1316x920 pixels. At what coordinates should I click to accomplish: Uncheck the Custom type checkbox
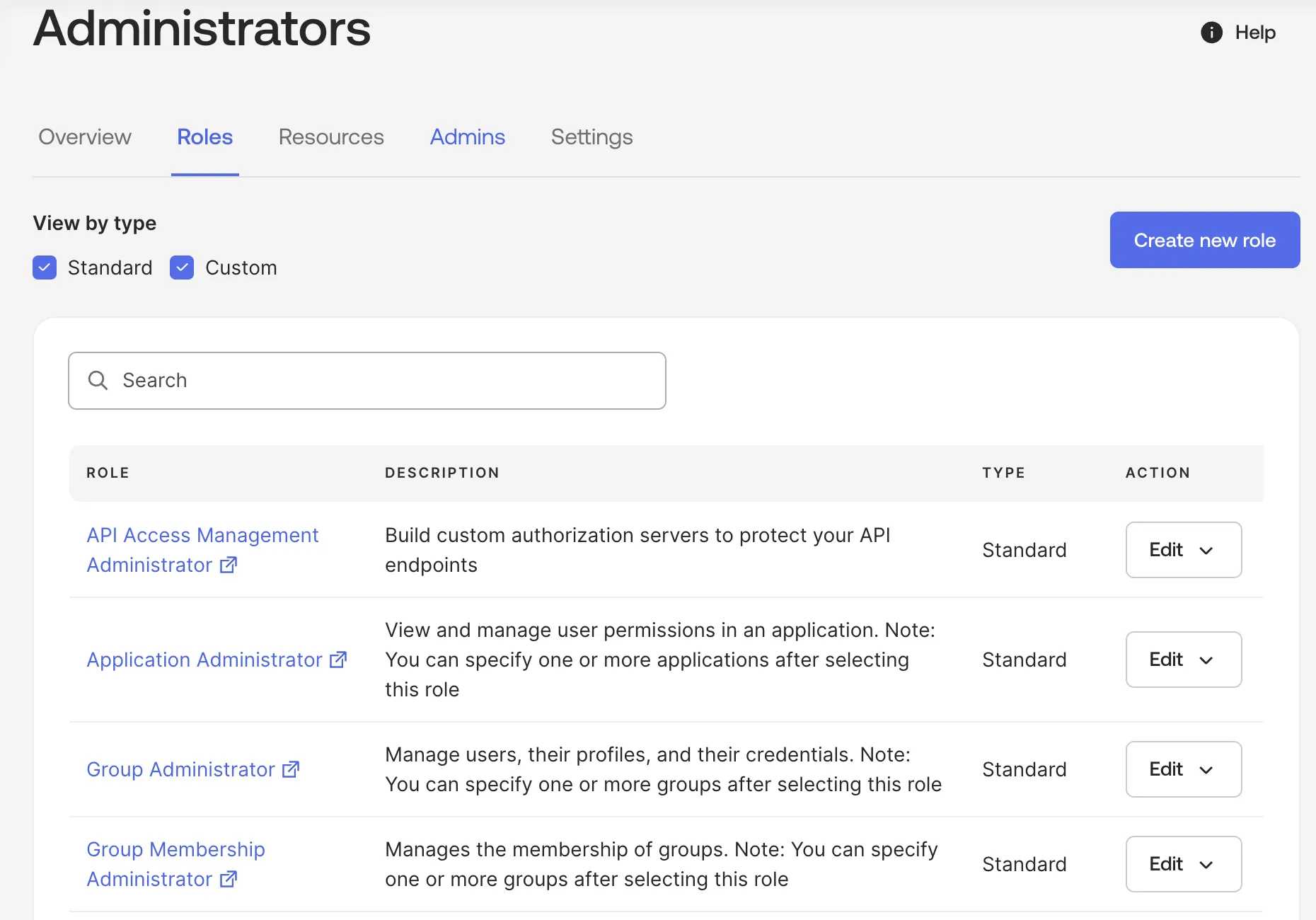pyautogui.click(x=182, y=268)
